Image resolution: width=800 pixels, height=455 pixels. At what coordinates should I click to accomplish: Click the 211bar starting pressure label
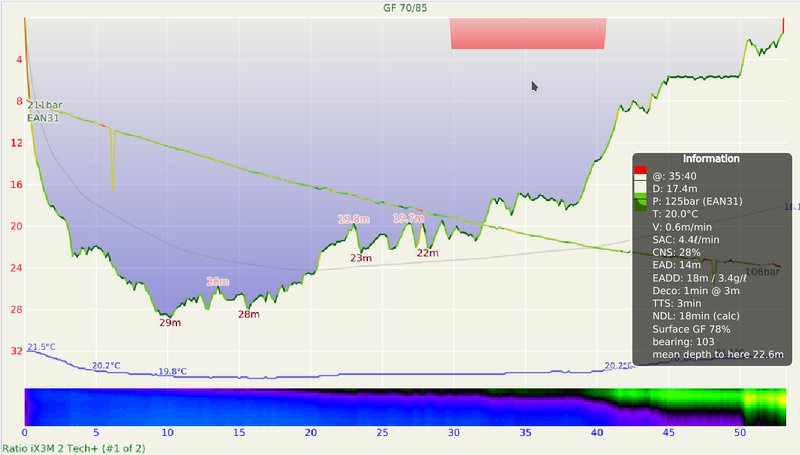pyautogui.click(x=47, y=105)
